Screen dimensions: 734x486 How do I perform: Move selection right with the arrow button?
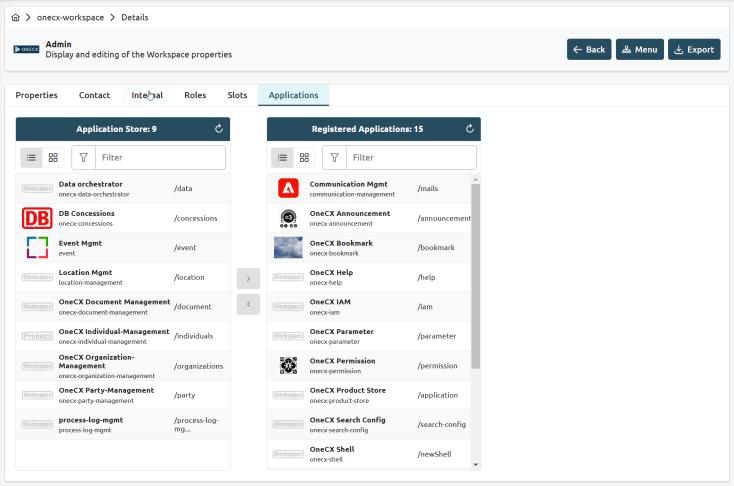click(248, 279)
